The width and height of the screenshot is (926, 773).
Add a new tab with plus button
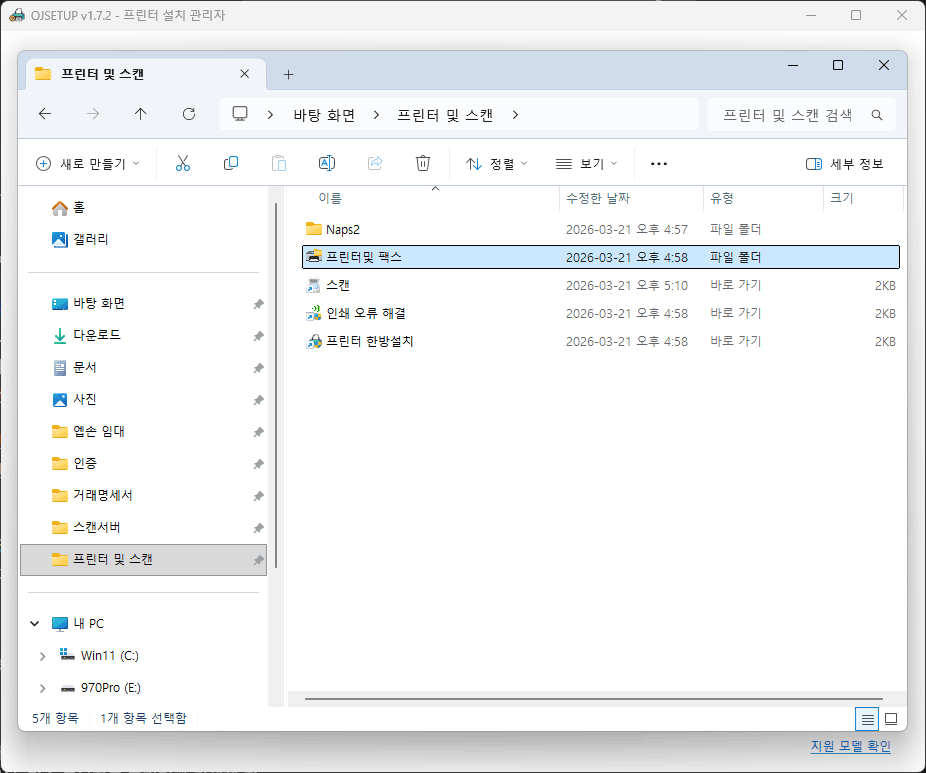coord(288,74)
